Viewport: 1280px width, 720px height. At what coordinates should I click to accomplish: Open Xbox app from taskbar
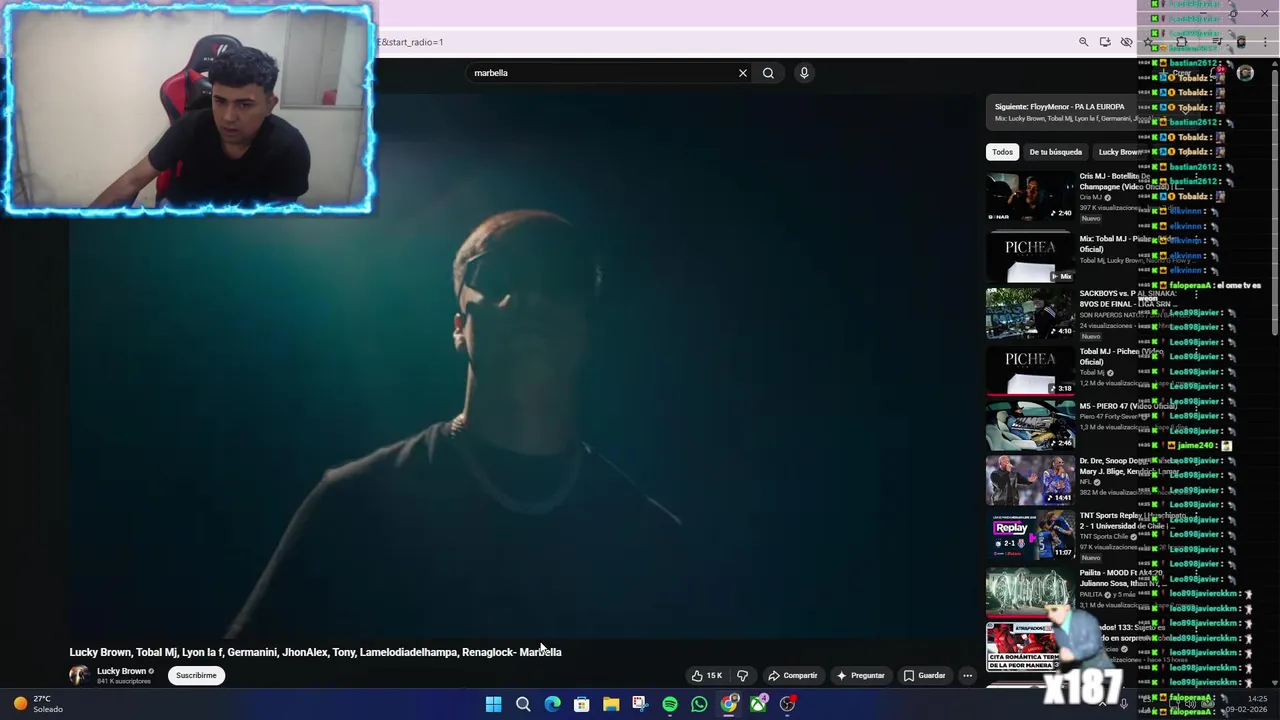click(x=758, y=704)
